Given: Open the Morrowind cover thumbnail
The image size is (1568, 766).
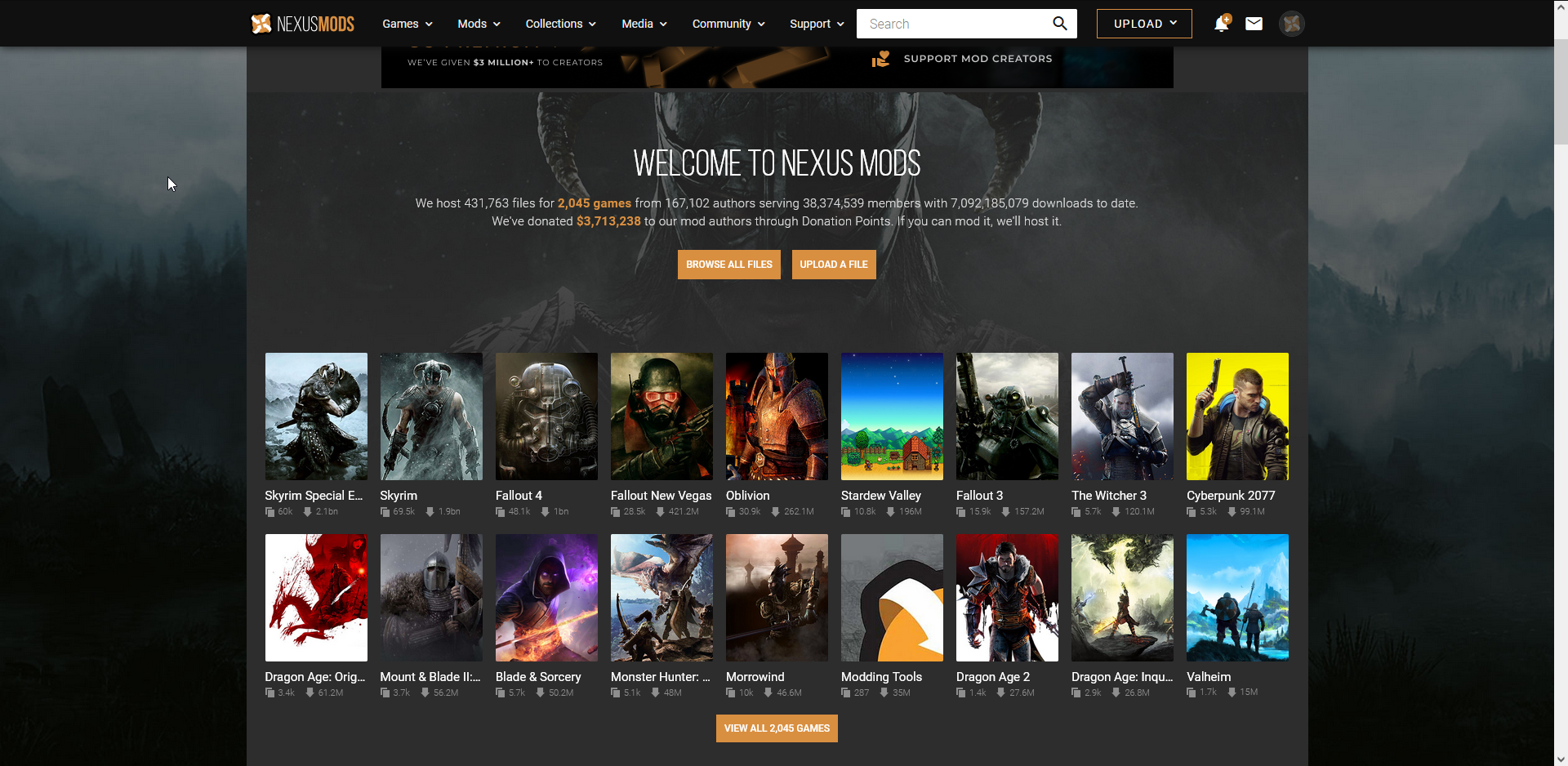Looking at the screenshot, I should 777,598.
